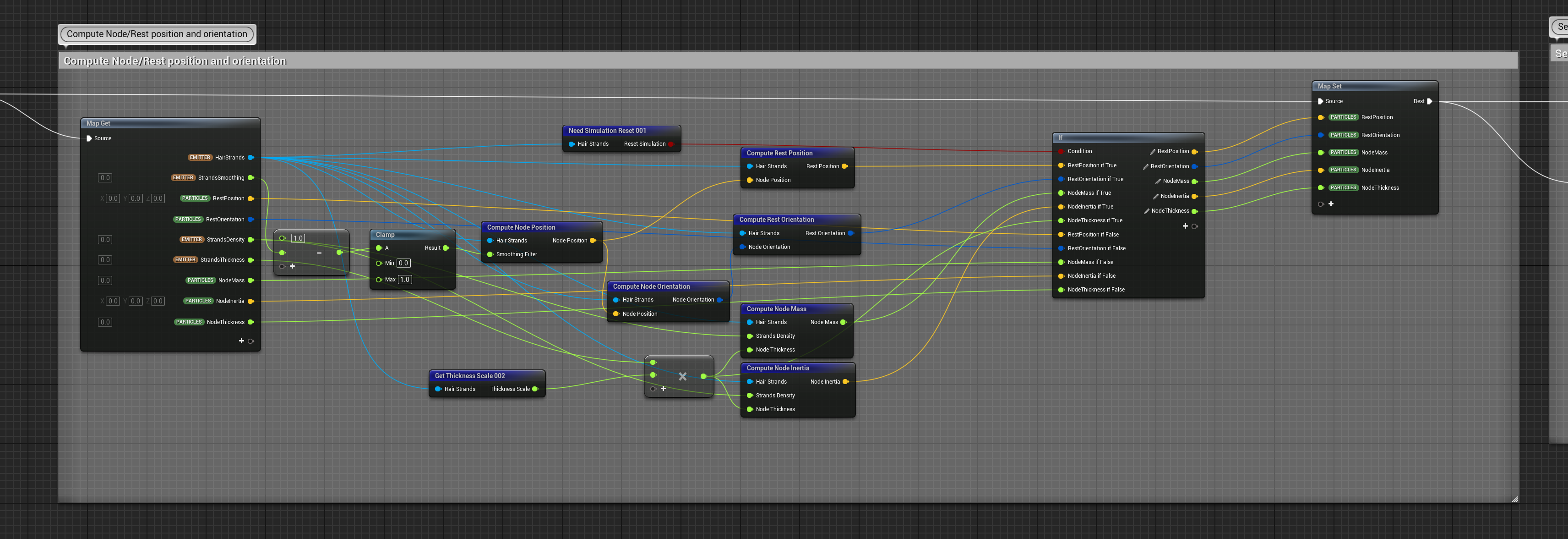Click the Source execution pin on Map Get
Screen dimensions: 1568x539
[x=89, y=138]
